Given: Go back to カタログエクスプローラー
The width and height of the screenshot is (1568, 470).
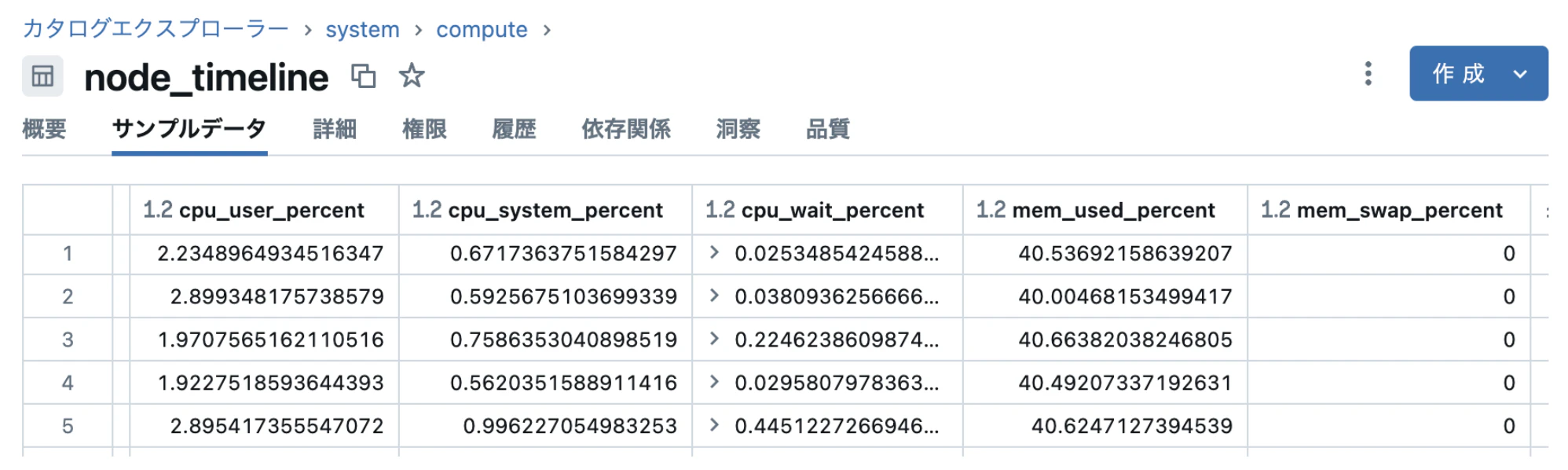Looking at the screenshot, I should click(156, 29).
